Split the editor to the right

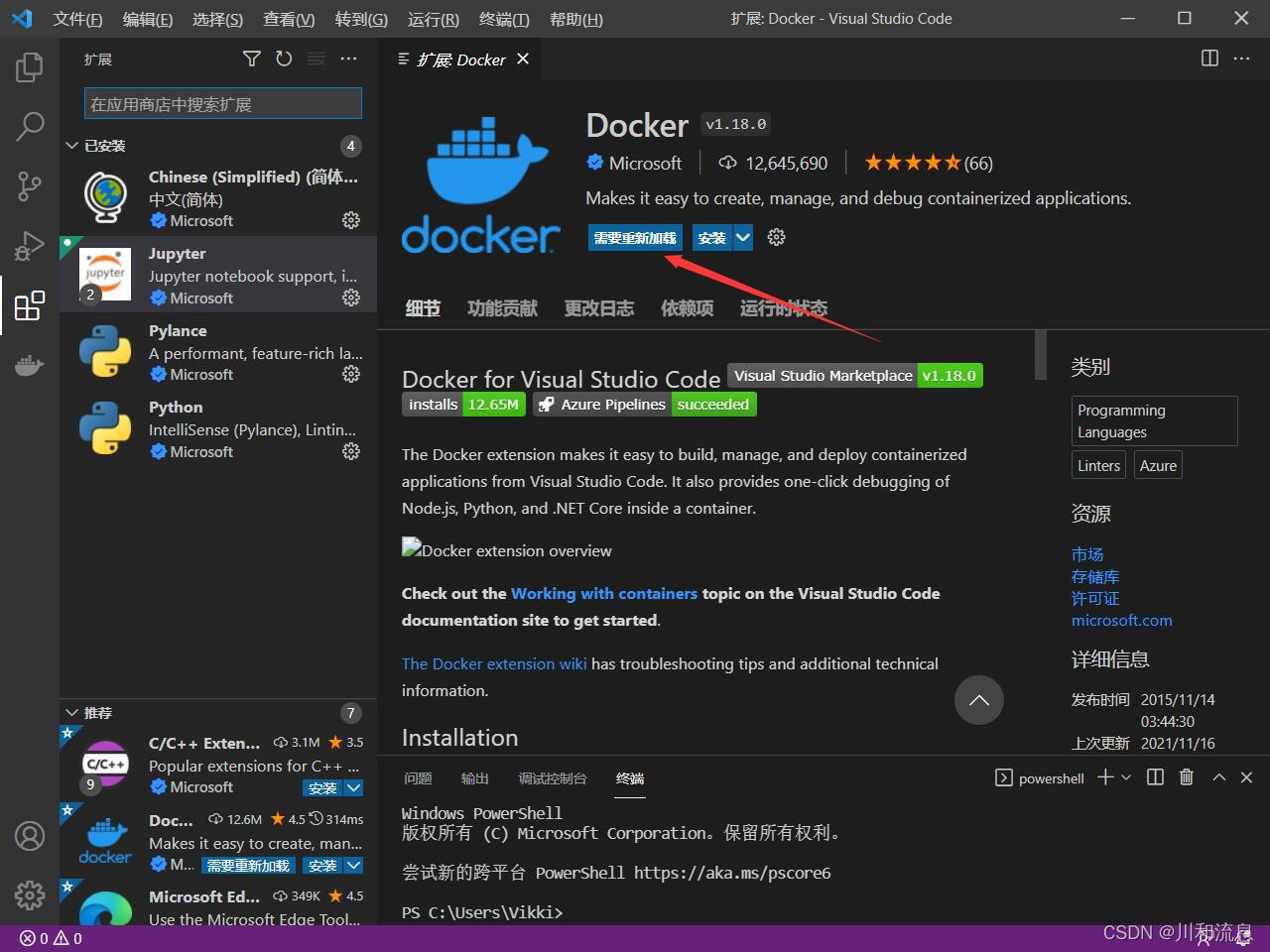point(1209,59)
